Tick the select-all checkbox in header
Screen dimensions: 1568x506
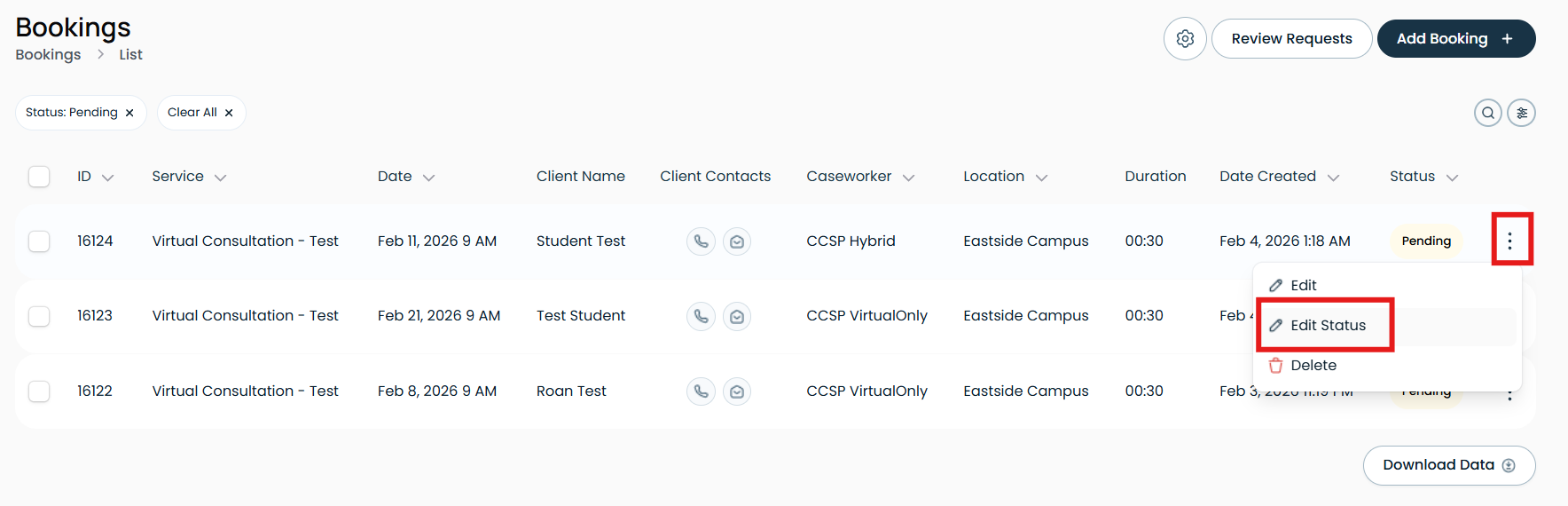39,177
